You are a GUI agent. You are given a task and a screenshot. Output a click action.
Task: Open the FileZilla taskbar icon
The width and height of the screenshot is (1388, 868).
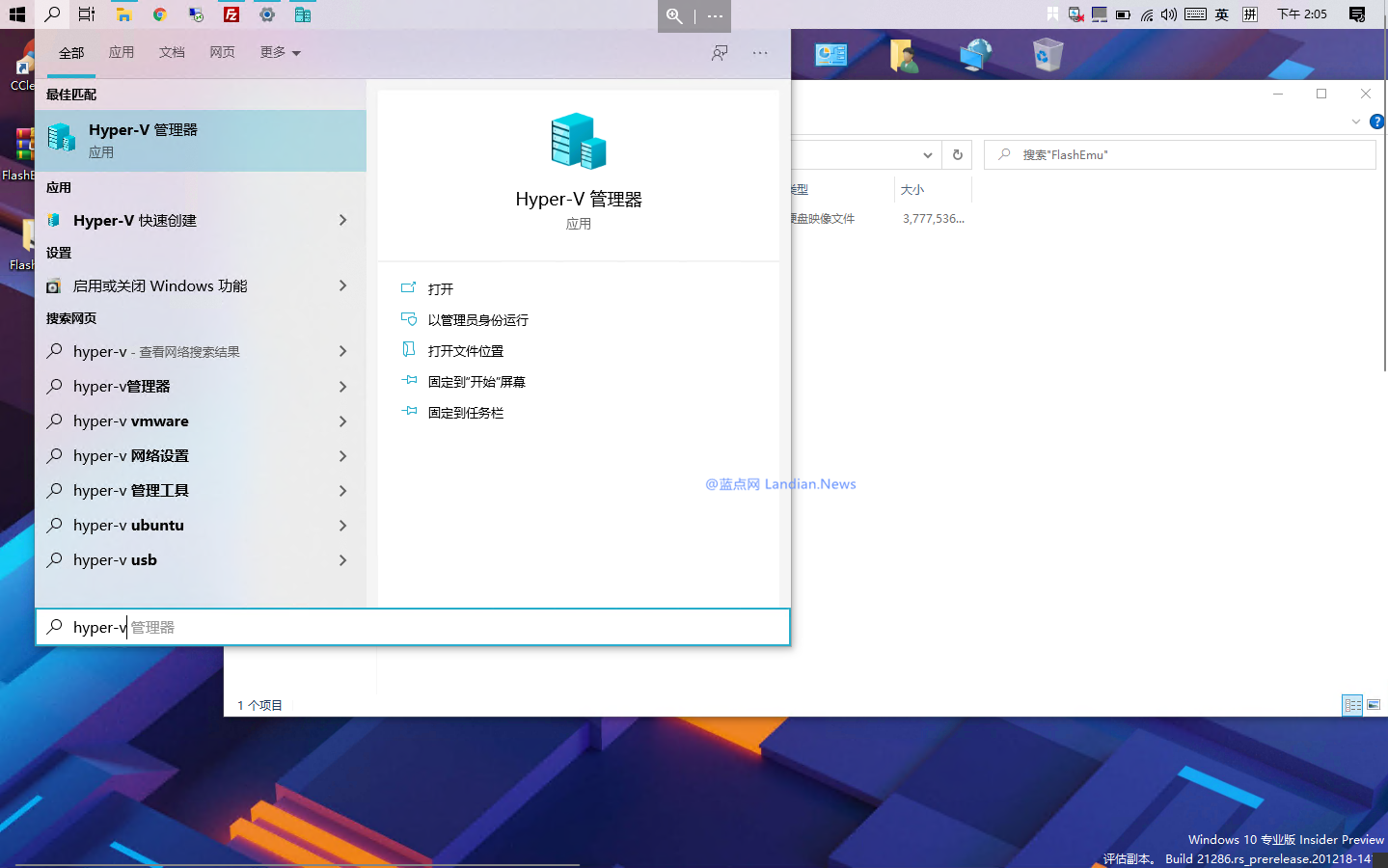pyautogui.click(x=231, y=14)
